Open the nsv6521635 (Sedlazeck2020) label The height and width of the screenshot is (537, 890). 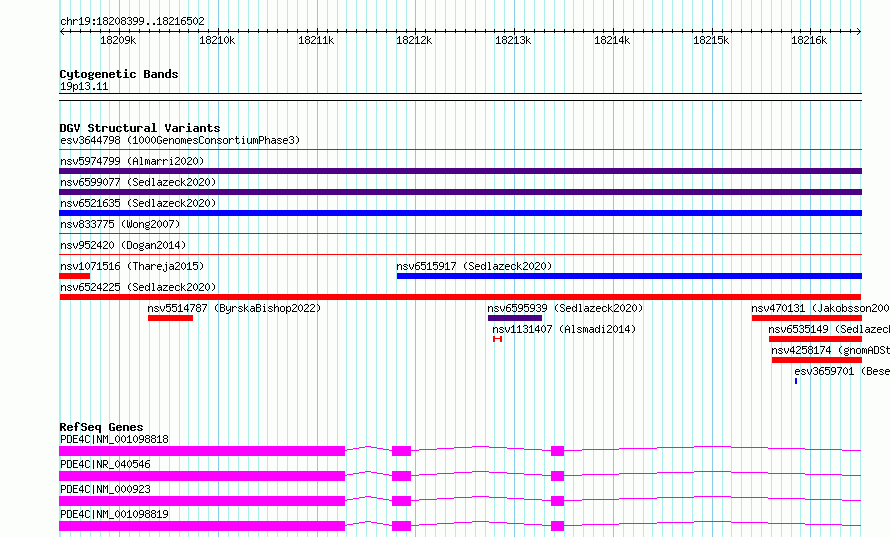(138, 203)
